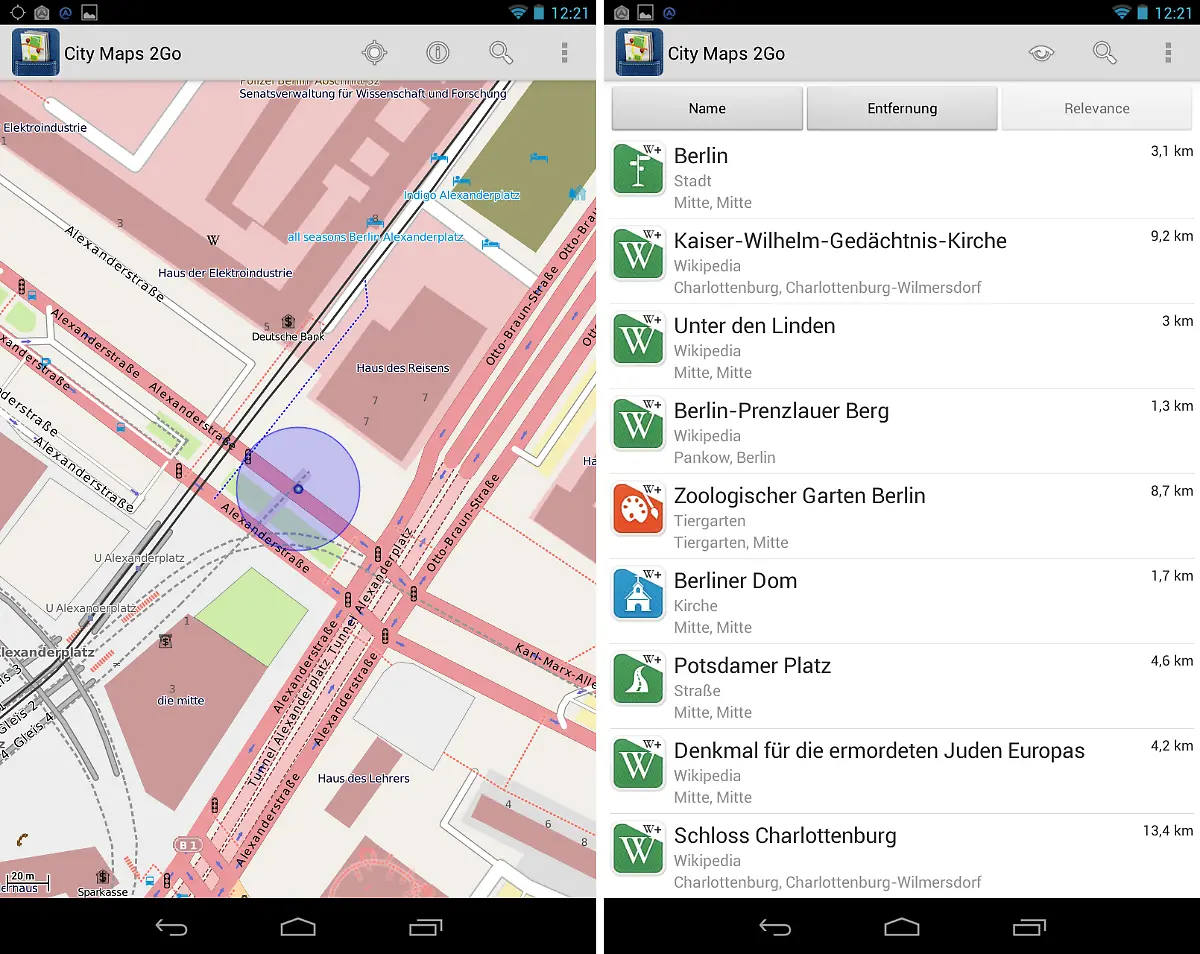Image resolution: width=1200 pixels, height=954 pixels.
Task: Open search from the map toolbar
Action: (x=500, y=52)
